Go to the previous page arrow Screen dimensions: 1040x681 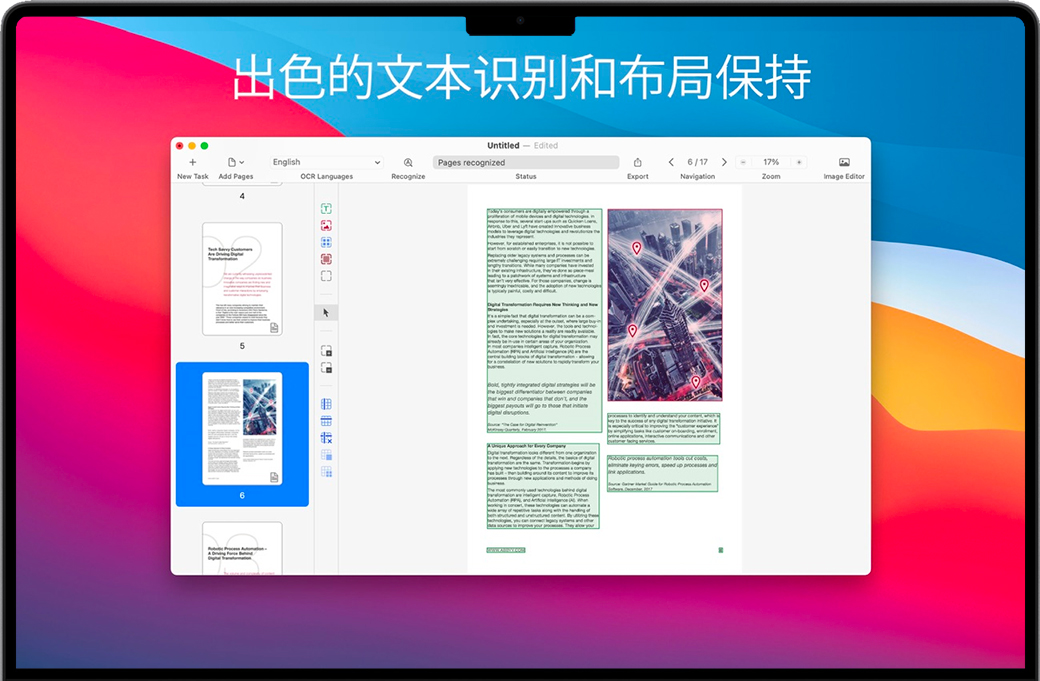(671, 162)
